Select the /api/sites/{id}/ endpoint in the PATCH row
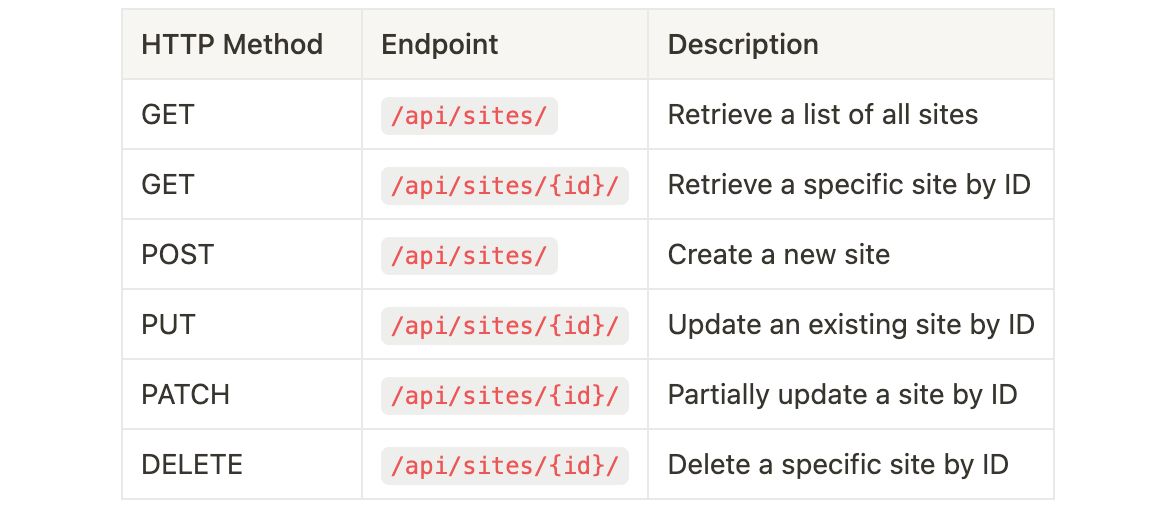 point(505,396)
